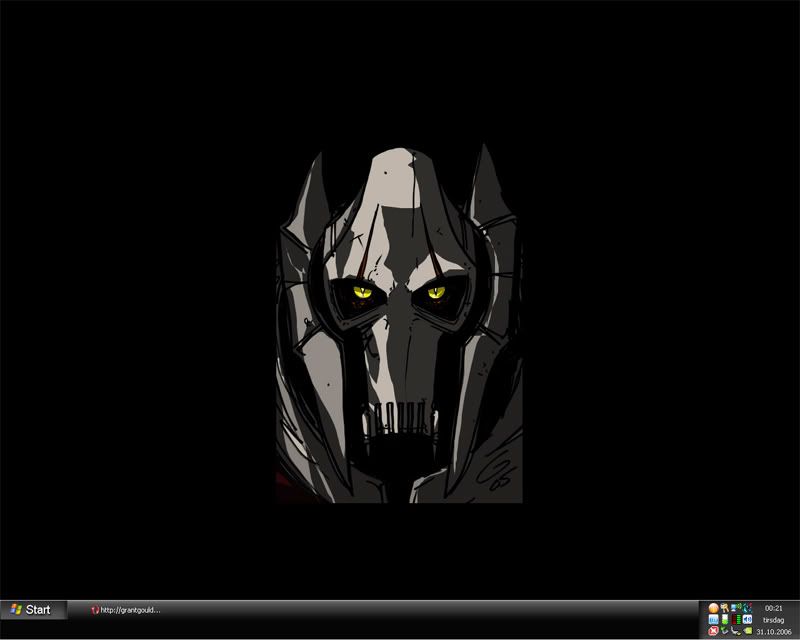Viewport: 800px width, 640px height.
Task: Click the keys tray icon
Action: click(724, 607)
